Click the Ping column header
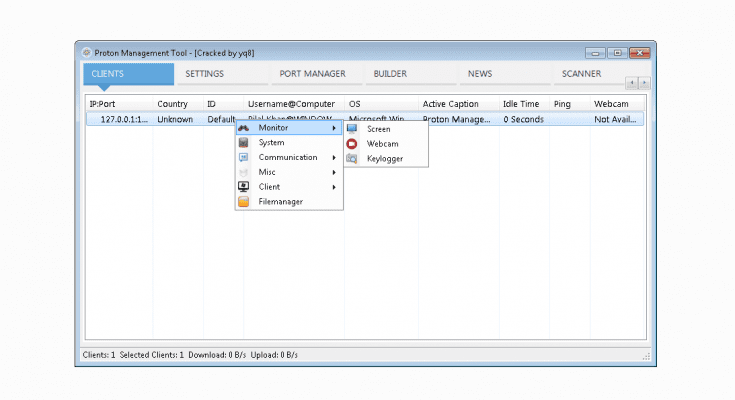 pos(562,104)
